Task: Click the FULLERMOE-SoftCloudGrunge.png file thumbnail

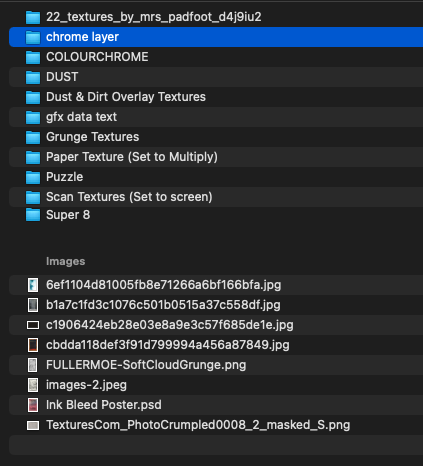Action: click(x=33, y=365)
